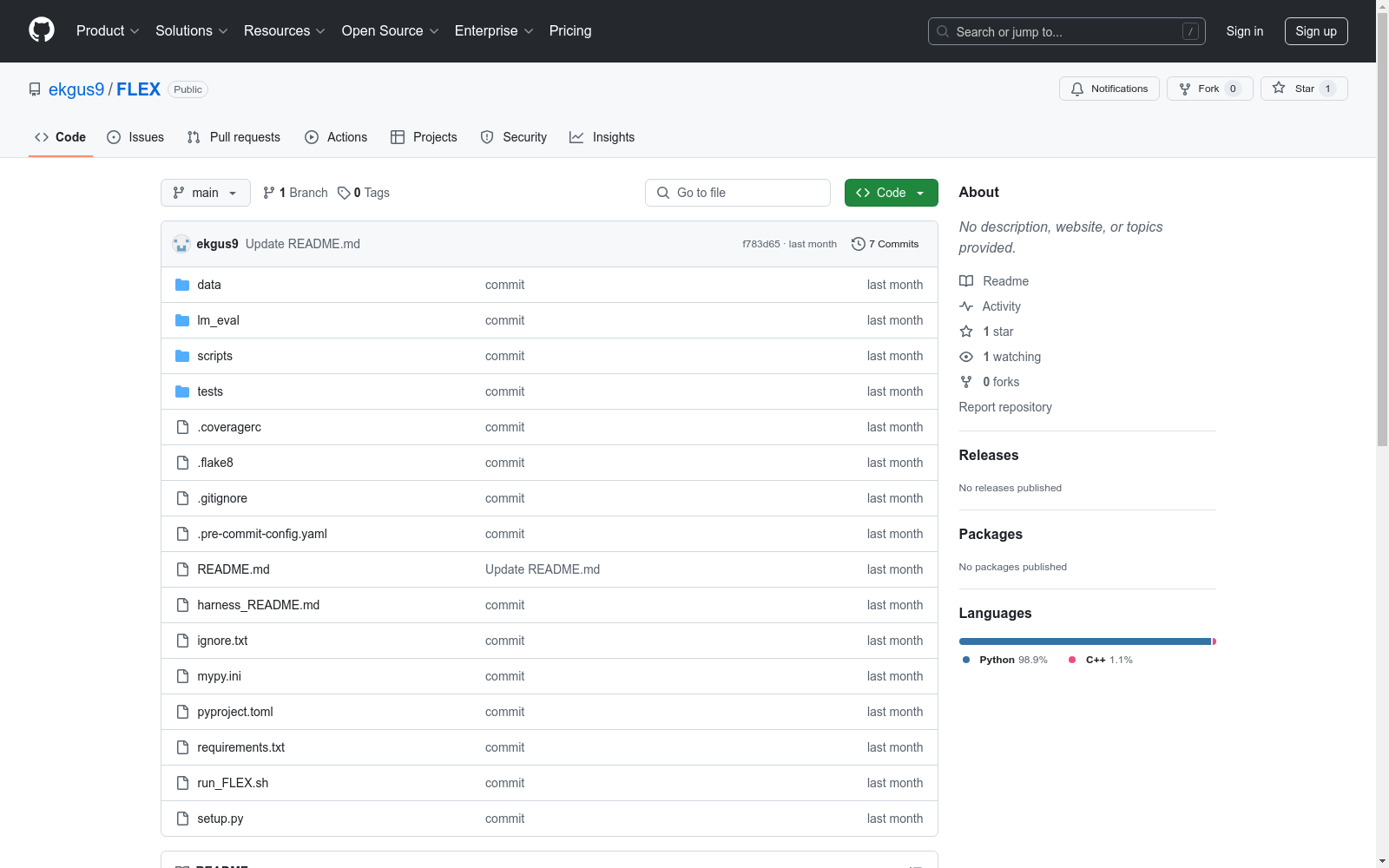Click the f783d65 commit hash

tap(761, 244)
